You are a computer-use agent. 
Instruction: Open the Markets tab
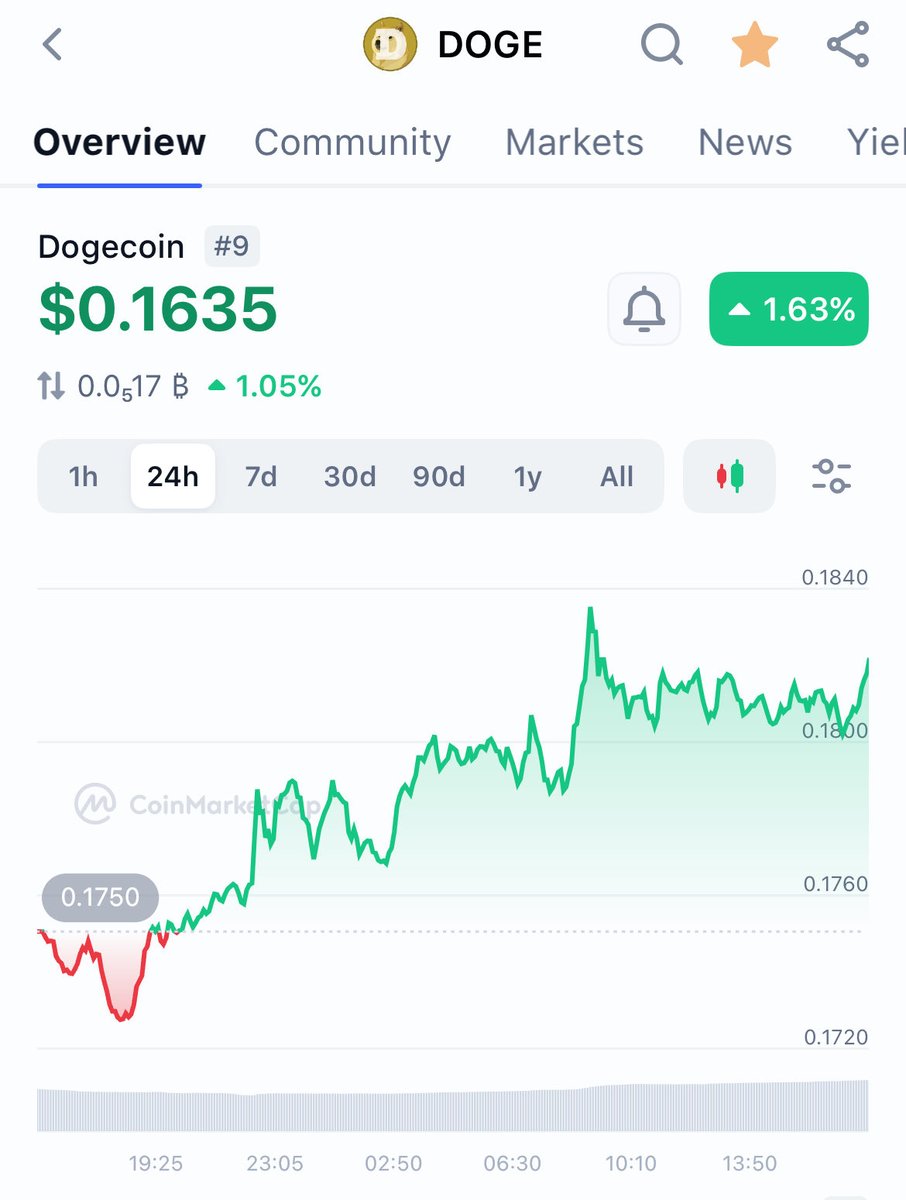pyautogui.click(x=574, y=142)
